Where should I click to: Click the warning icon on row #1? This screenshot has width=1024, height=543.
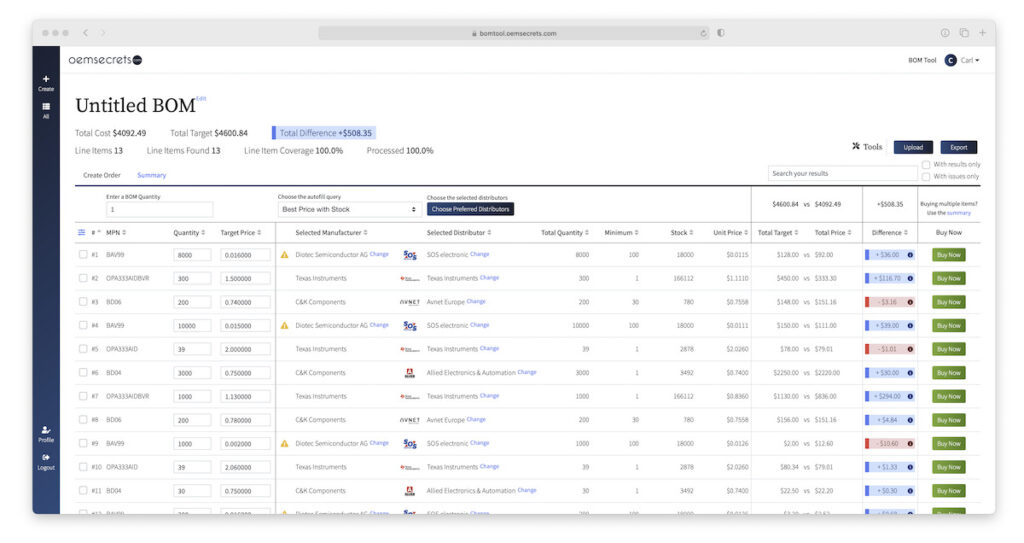(x=285, y=255)
